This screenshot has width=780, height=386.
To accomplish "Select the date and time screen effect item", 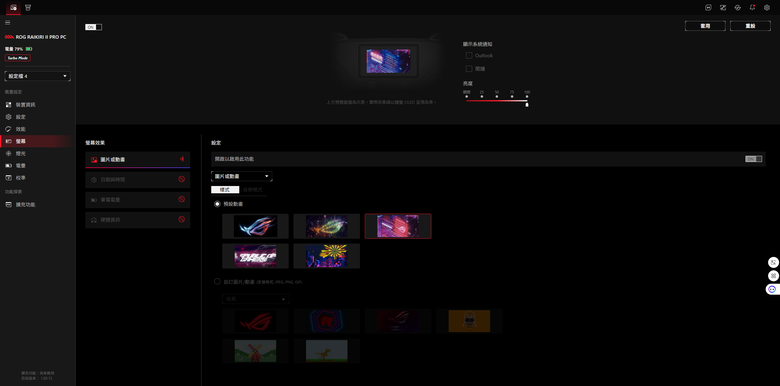I will point(138,180).
